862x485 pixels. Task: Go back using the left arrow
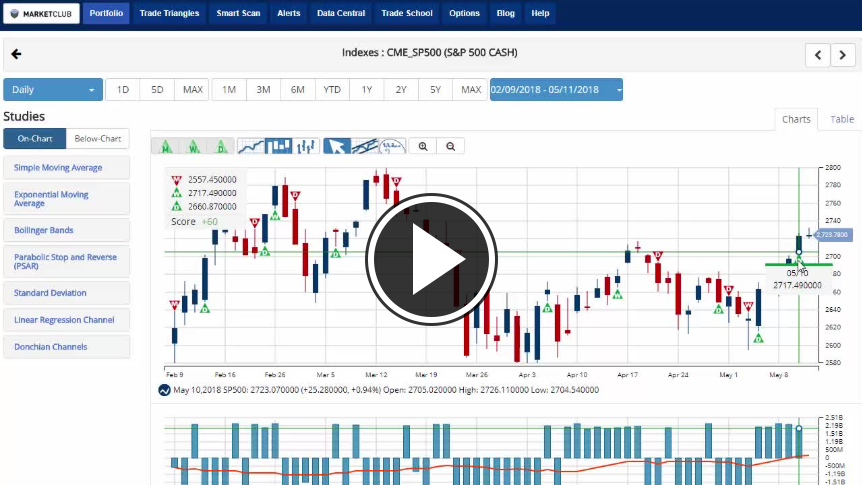tap(16, 54)
